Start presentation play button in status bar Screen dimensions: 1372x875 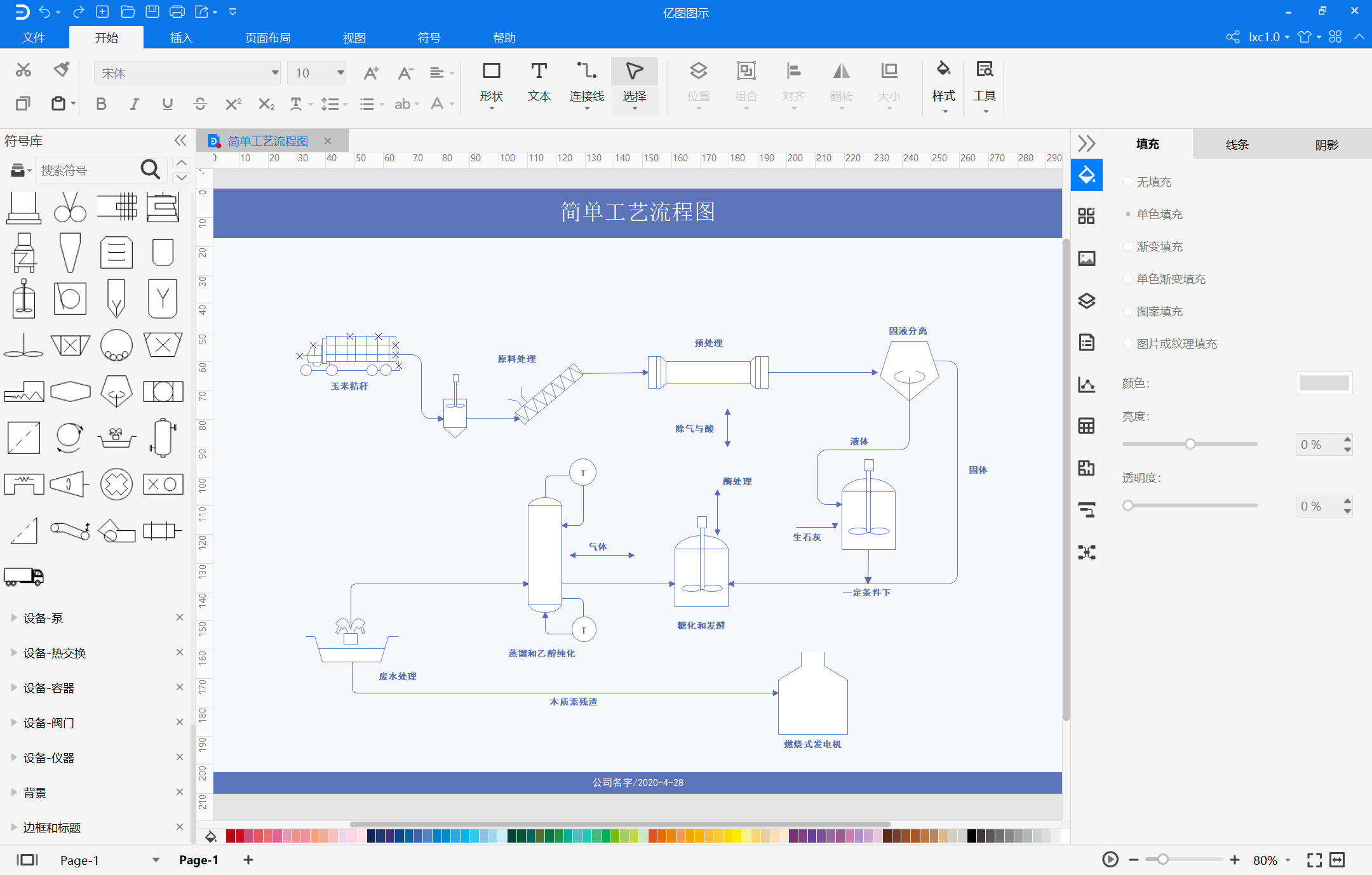point(1110,860)
